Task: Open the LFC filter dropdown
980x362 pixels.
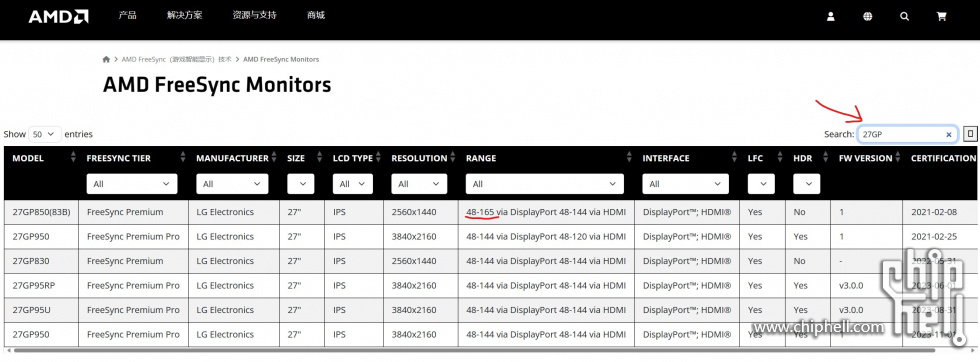Action: pos(761,184)
